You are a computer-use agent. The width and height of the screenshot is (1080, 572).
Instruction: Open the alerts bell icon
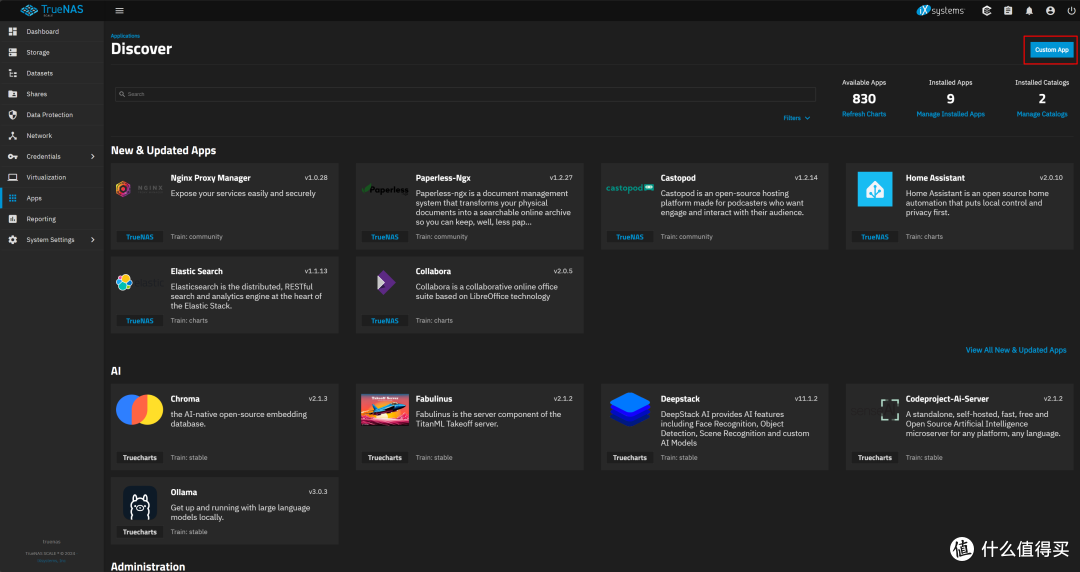(x=1029, y=10)
